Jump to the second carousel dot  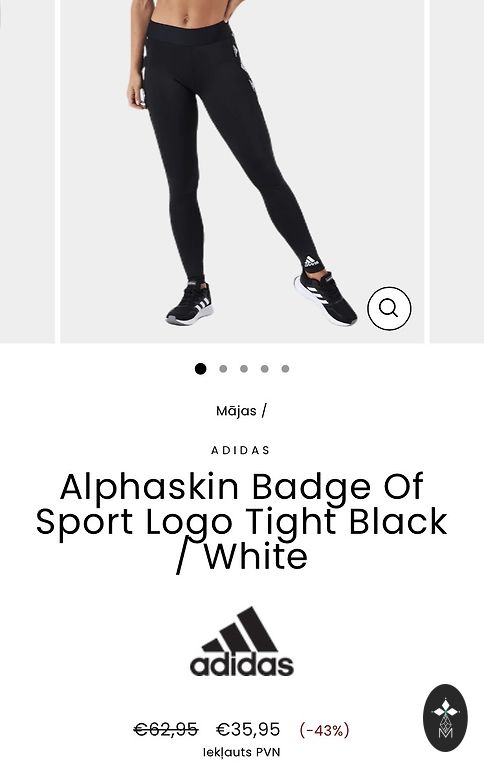tap(223, 369)
